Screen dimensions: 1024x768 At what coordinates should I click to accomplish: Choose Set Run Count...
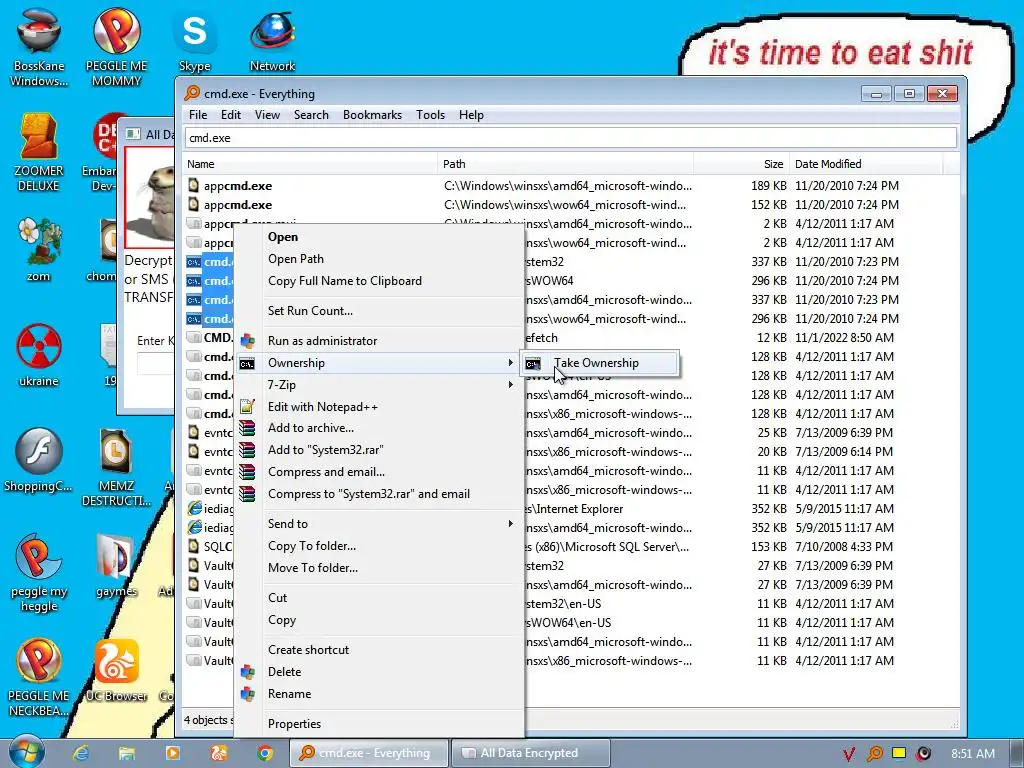[x=379, y=311]
